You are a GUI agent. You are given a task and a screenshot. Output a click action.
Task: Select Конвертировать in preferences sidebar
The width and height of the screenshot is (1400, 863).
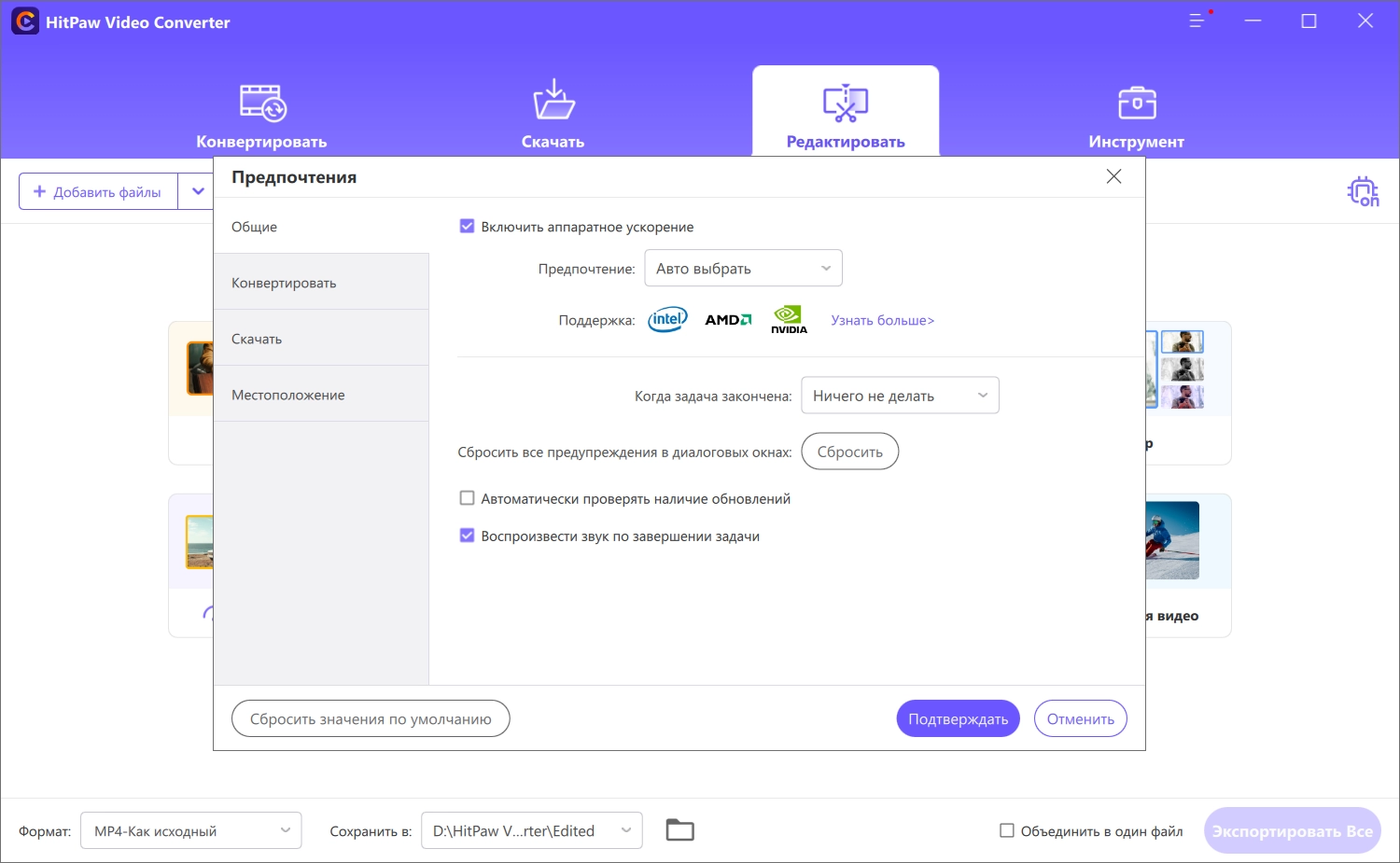coord(321,282)
